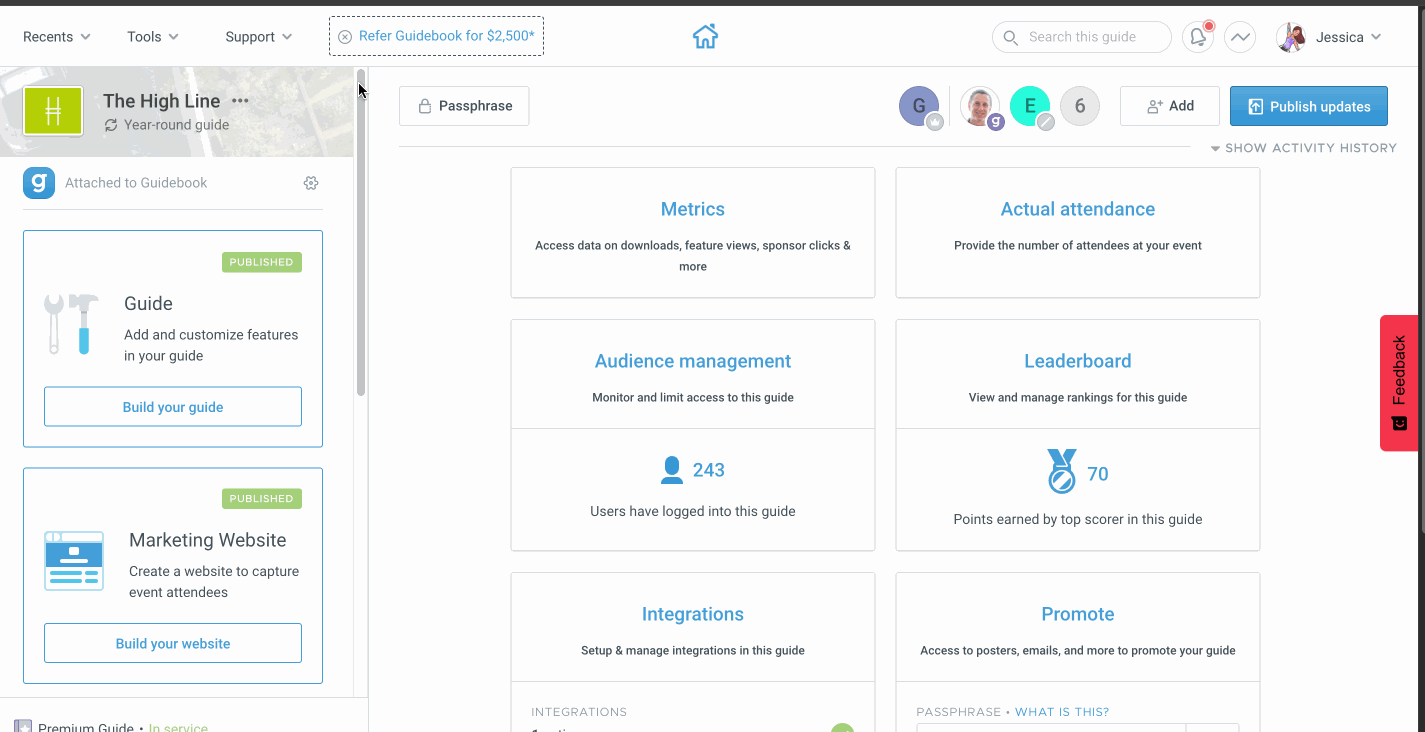Dismiss the Refer Guidebook banner
This screenshot has height=732, width=1425.
coord(345,36)
